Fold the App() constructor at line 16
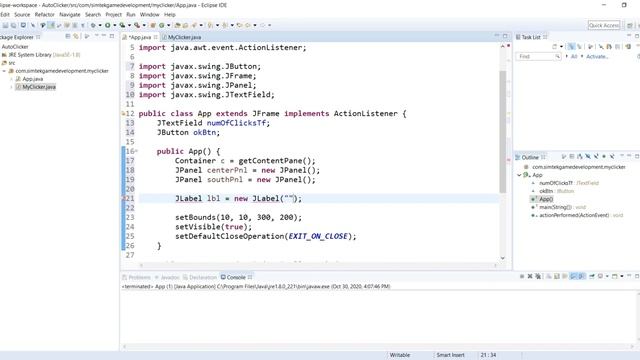Screen dimensions: 640x360 pos(136,151)
